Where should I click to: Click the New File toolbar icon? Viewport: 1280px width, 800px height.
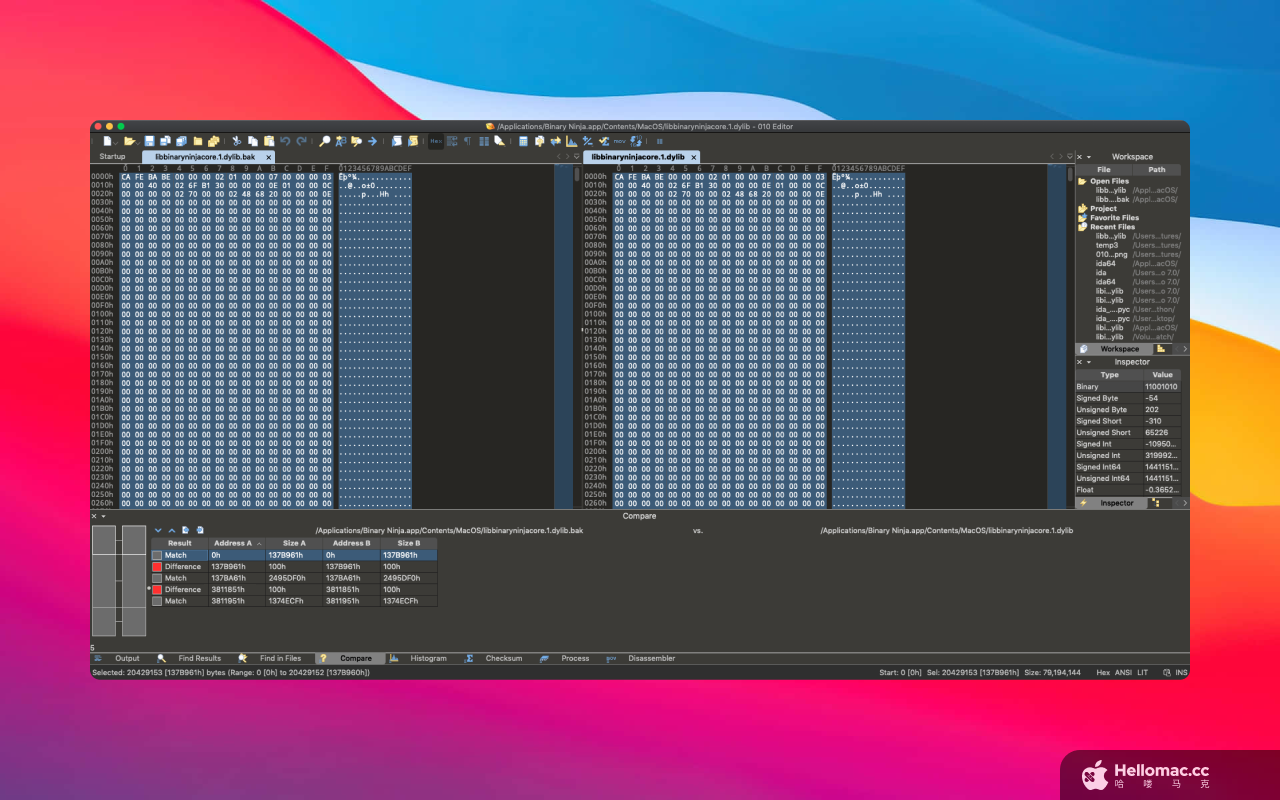pyautogui.click(x=107, y=141)
